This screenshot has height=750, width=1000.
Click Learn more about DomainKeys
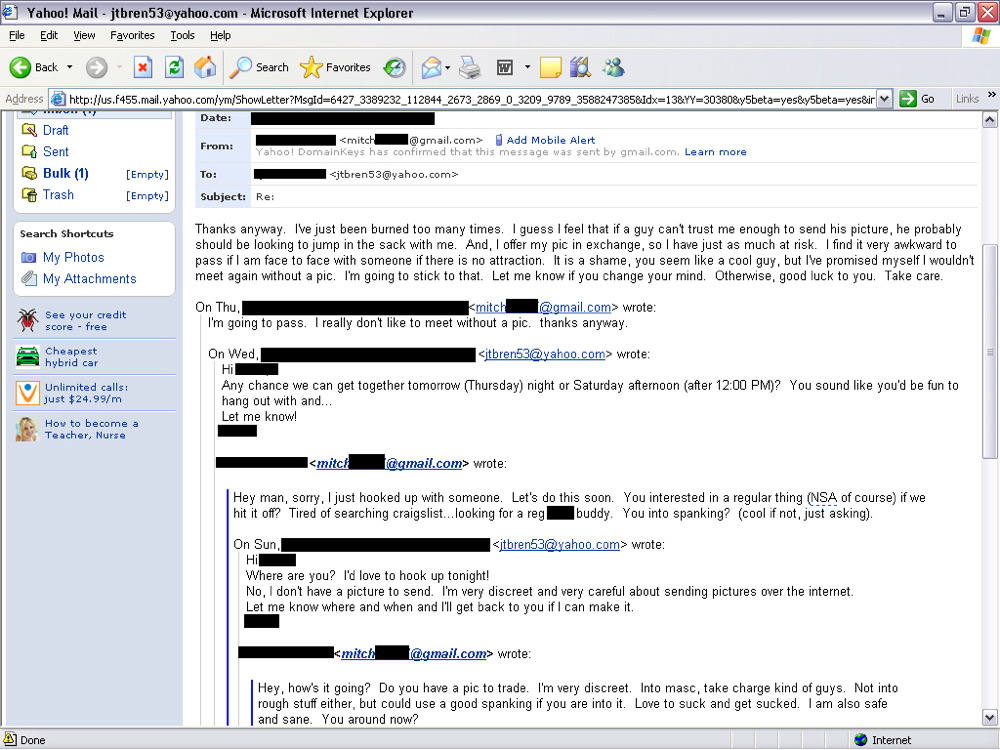[x=716, y=152]
